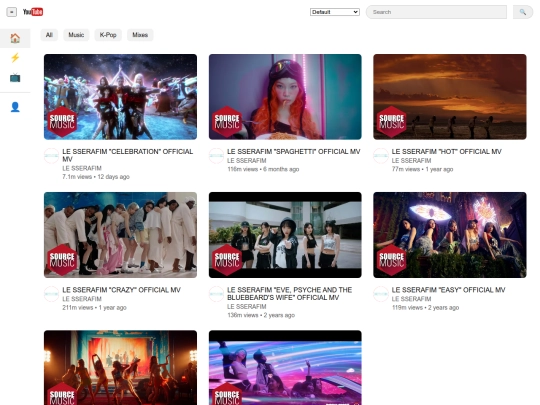Click "136m views • 2 years ago" text
Image resolution: width=540 pixels, height=405 pixels.
click(261, 315)
